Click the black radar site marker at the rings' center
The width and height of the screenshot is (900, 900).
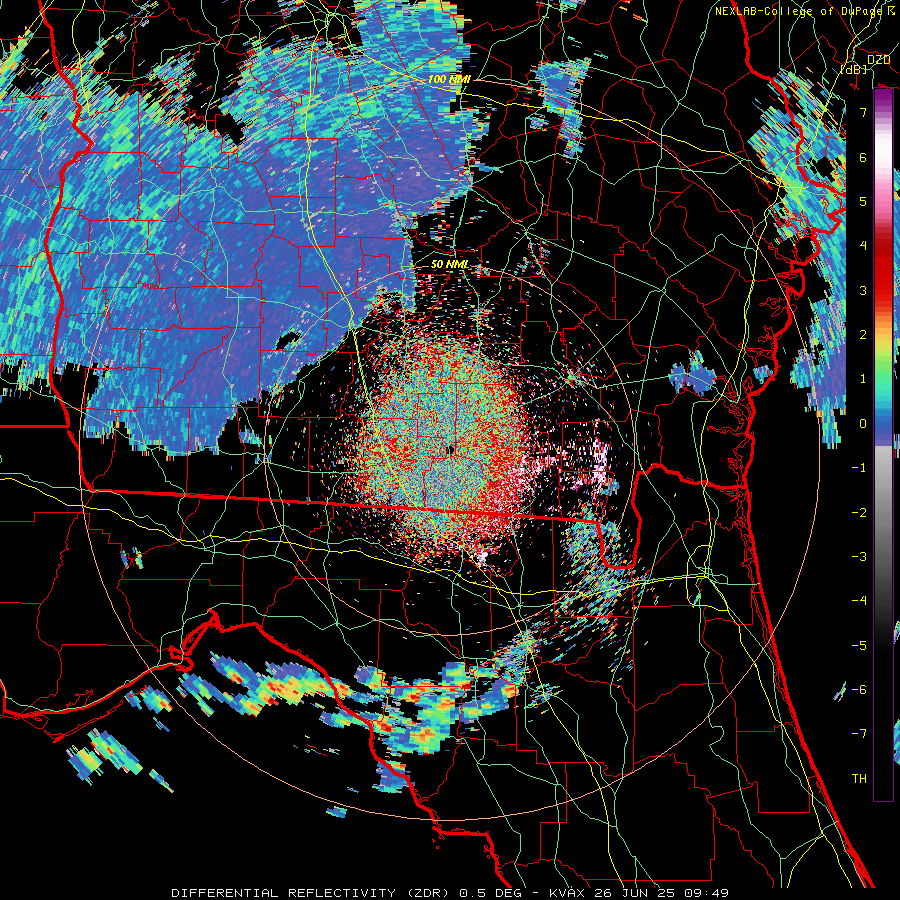[x=451, y=451]
